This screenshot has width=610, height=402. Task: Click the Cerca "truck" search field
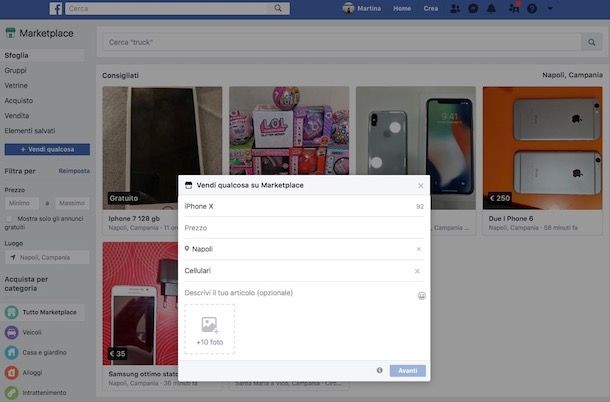(x=342, y=42)
